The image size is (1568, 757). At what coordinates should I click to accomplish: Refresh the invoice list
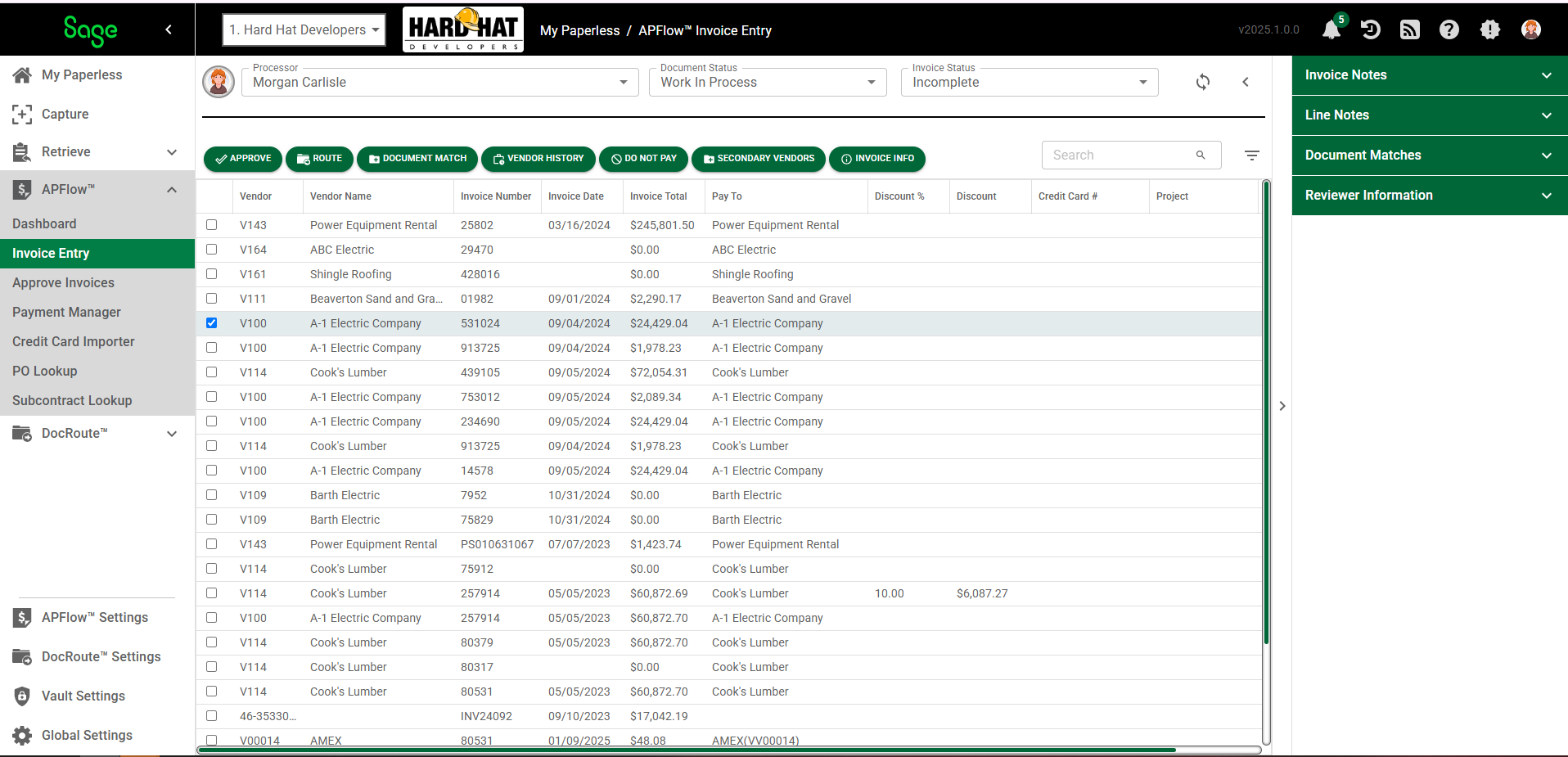coord(1203,82)
